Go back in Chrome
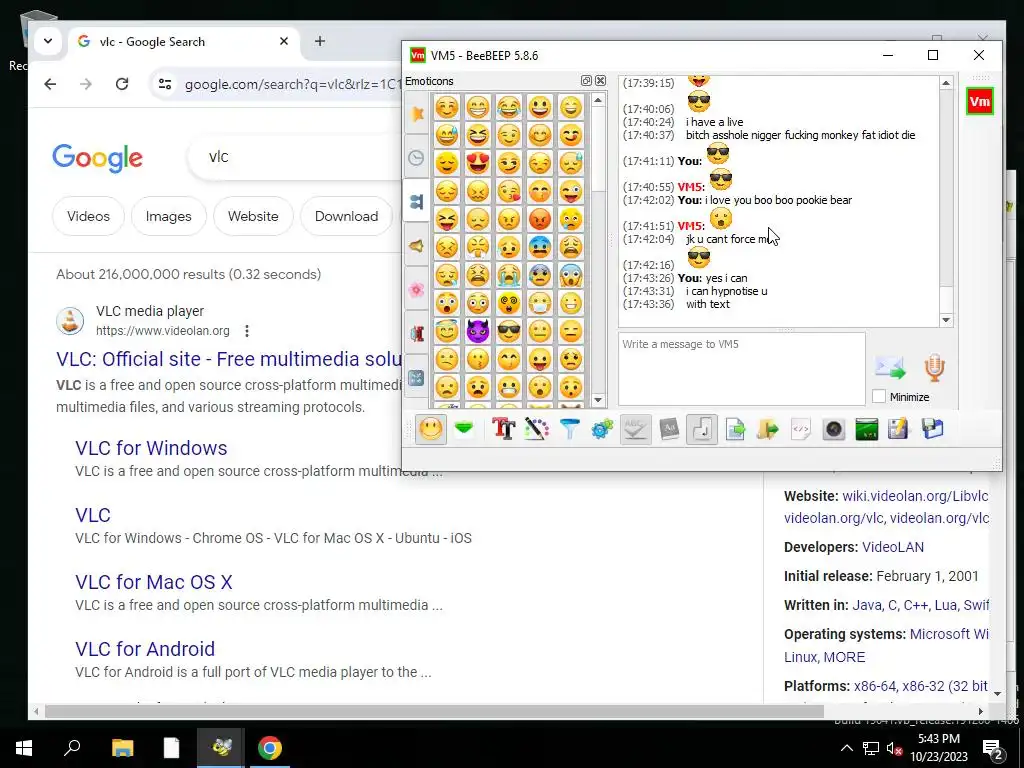The height and width of the screenshot is (768, 1024). pos(50,84)
